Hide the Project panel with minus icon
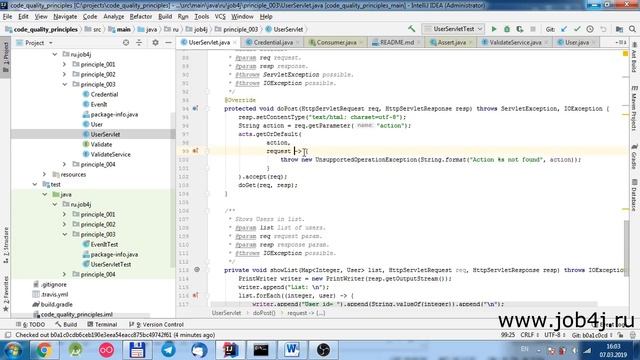Screen dimensions: 640x360 tap(168, 42)
